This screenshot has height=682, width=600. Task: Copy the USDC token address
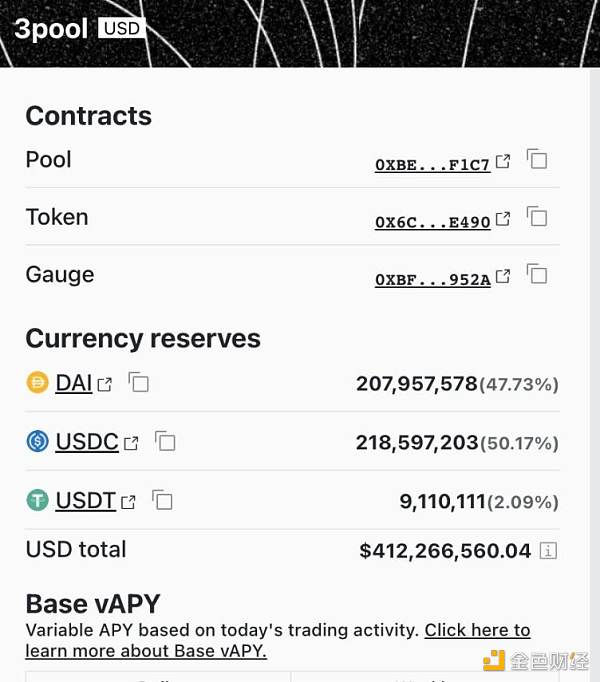(165, 442)
